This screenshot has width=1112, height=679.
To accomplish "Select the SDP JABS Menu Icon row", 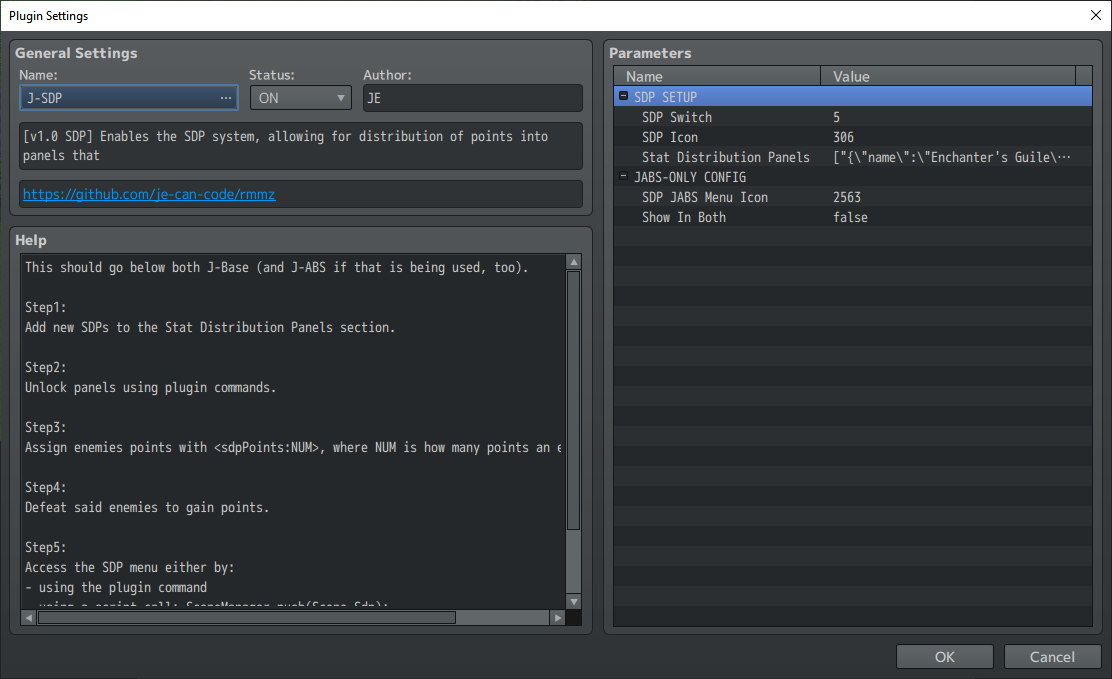I will point(852,197).
